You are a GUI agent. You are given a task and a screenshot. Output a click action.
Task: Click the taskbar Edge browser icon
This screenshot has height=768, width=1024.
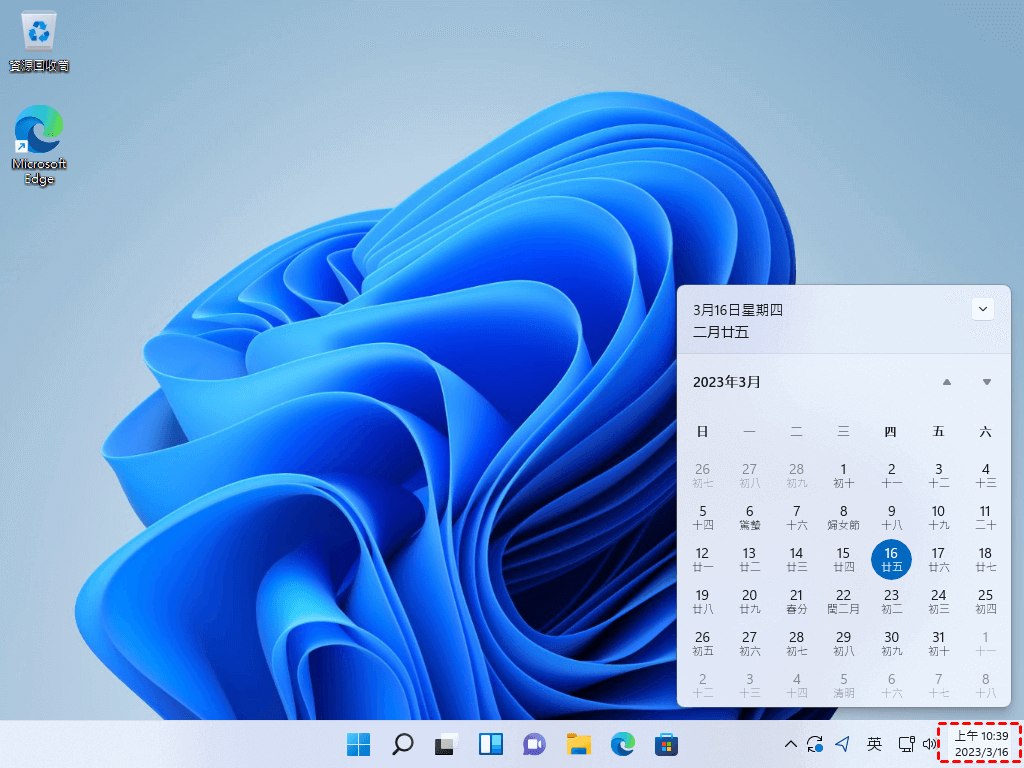622,744
